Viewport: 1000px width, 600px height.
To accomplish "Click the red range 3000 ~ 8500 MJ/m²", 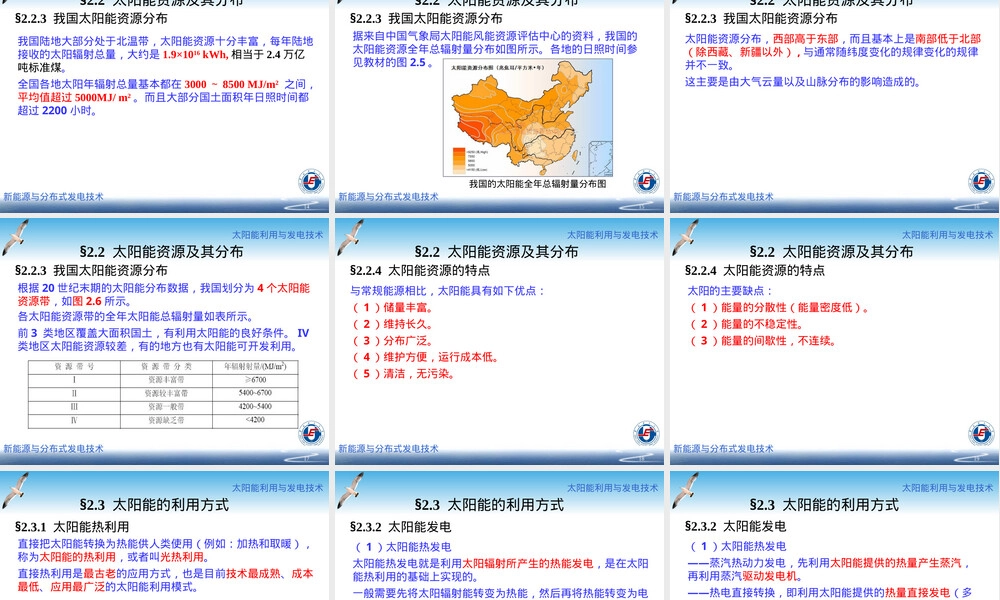I will 232,84.
